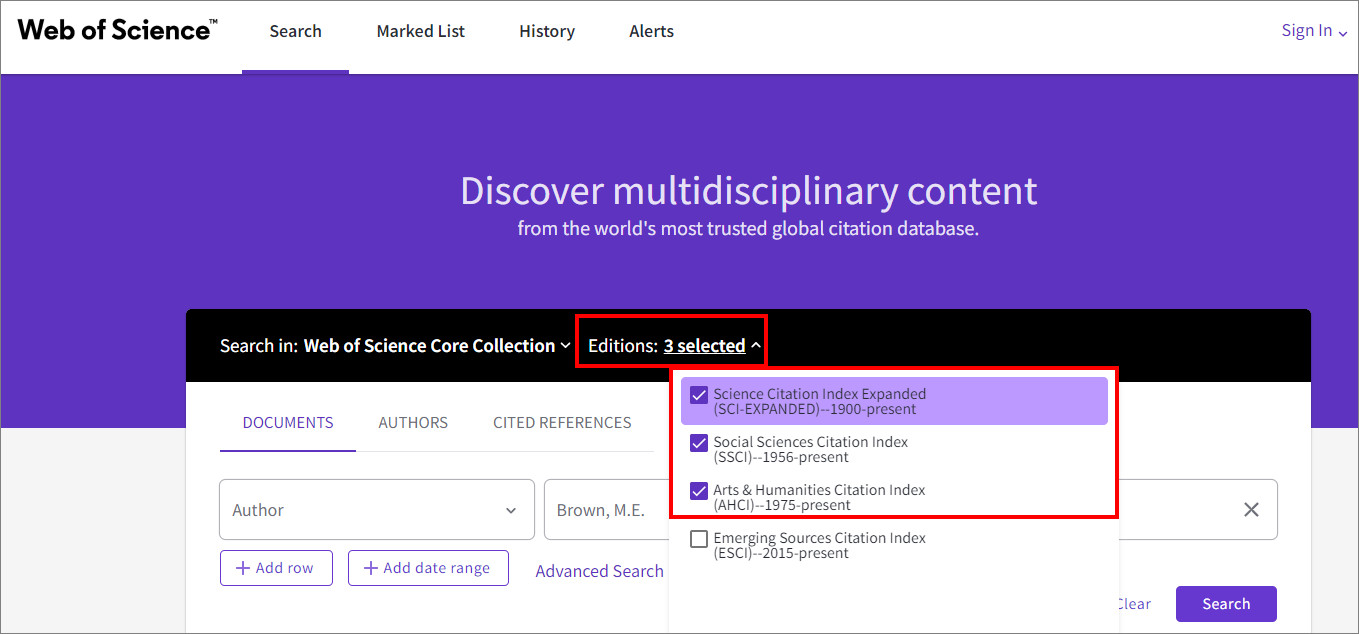Clear the Brown, M.E. field with X icon
Image resolution: width=1359 pixels, height=634 pixels.
1251,510
